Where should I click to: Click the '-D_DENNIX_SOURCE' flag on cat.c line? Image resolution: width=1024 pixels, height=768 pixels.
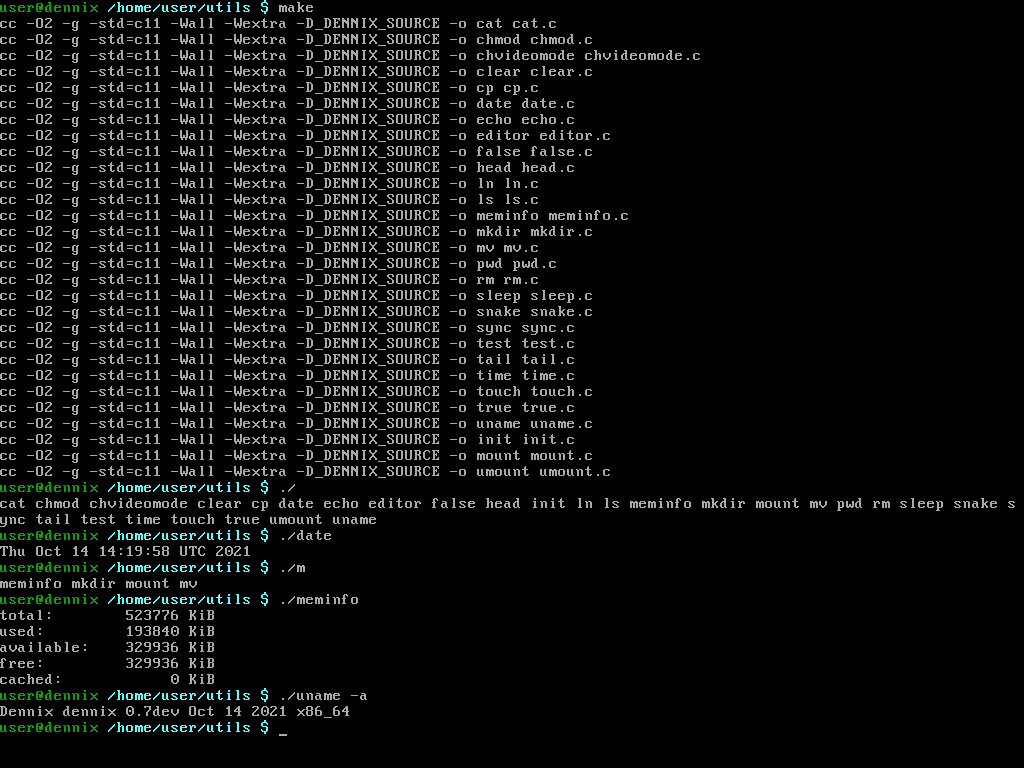pos(368,24)
